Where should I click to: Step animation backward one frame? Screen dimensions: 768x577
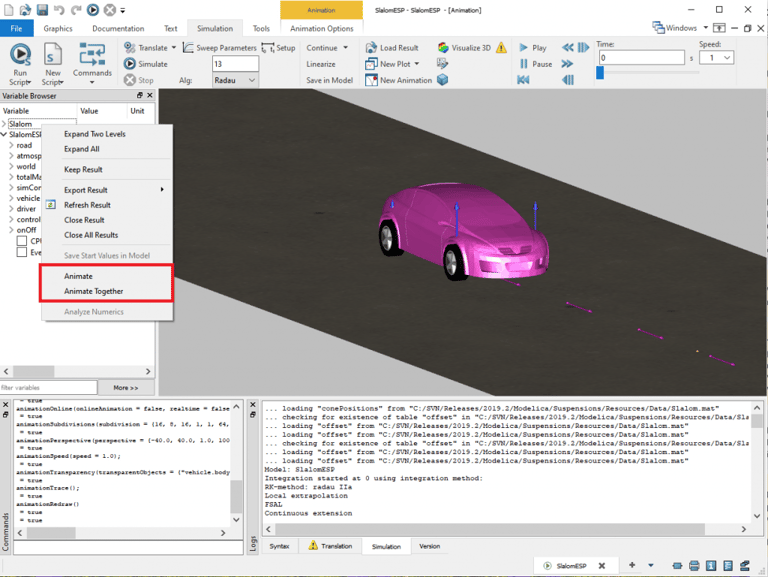pyautogui.click(x=568, y=80)
